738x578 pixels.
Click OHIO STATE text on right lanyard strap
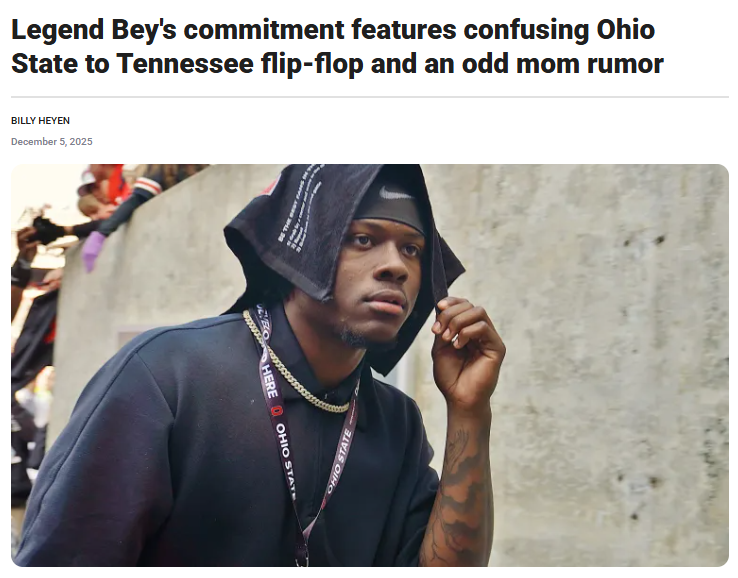pyautogui.click(x=340, y=459)
